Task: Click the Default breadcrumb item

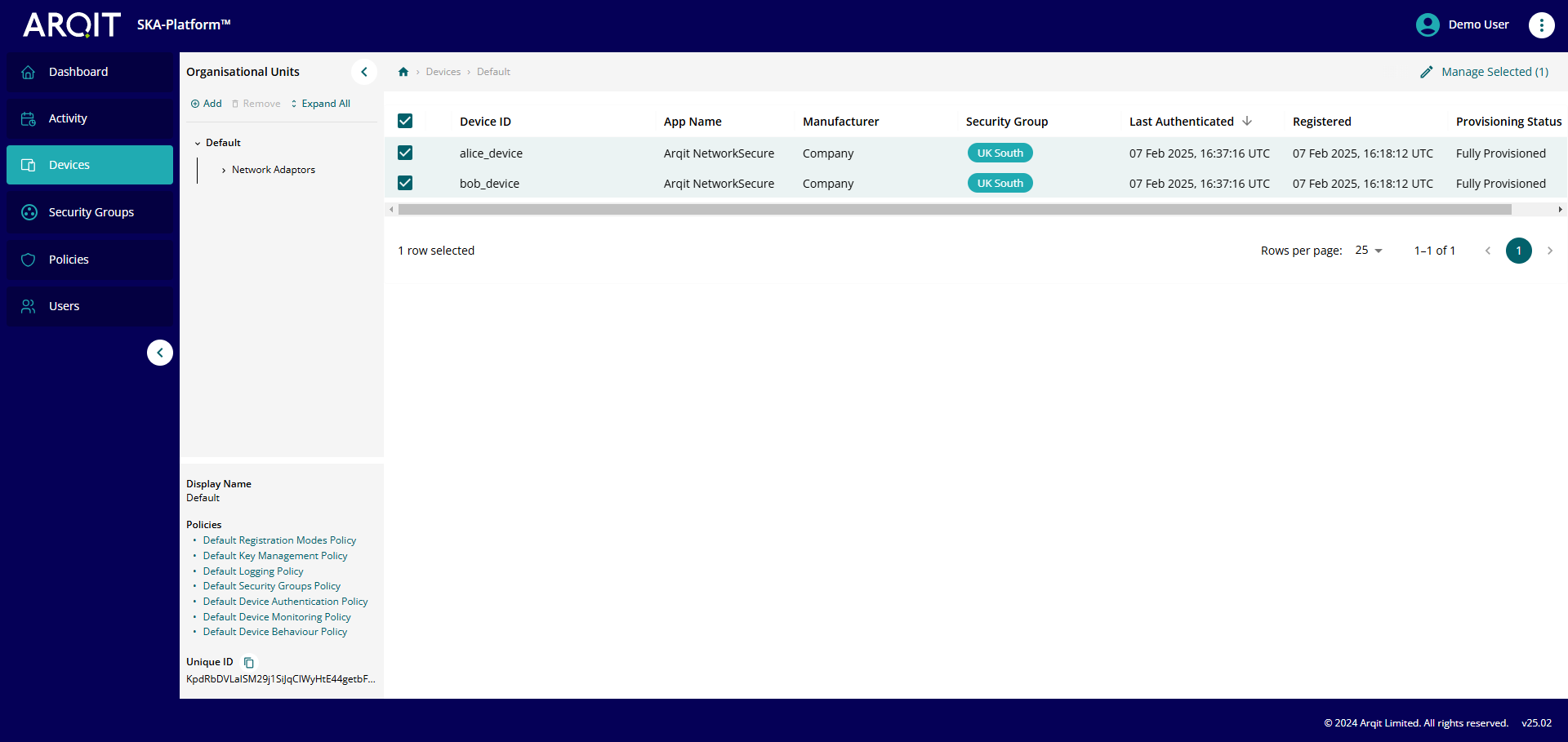Action: 493,72
